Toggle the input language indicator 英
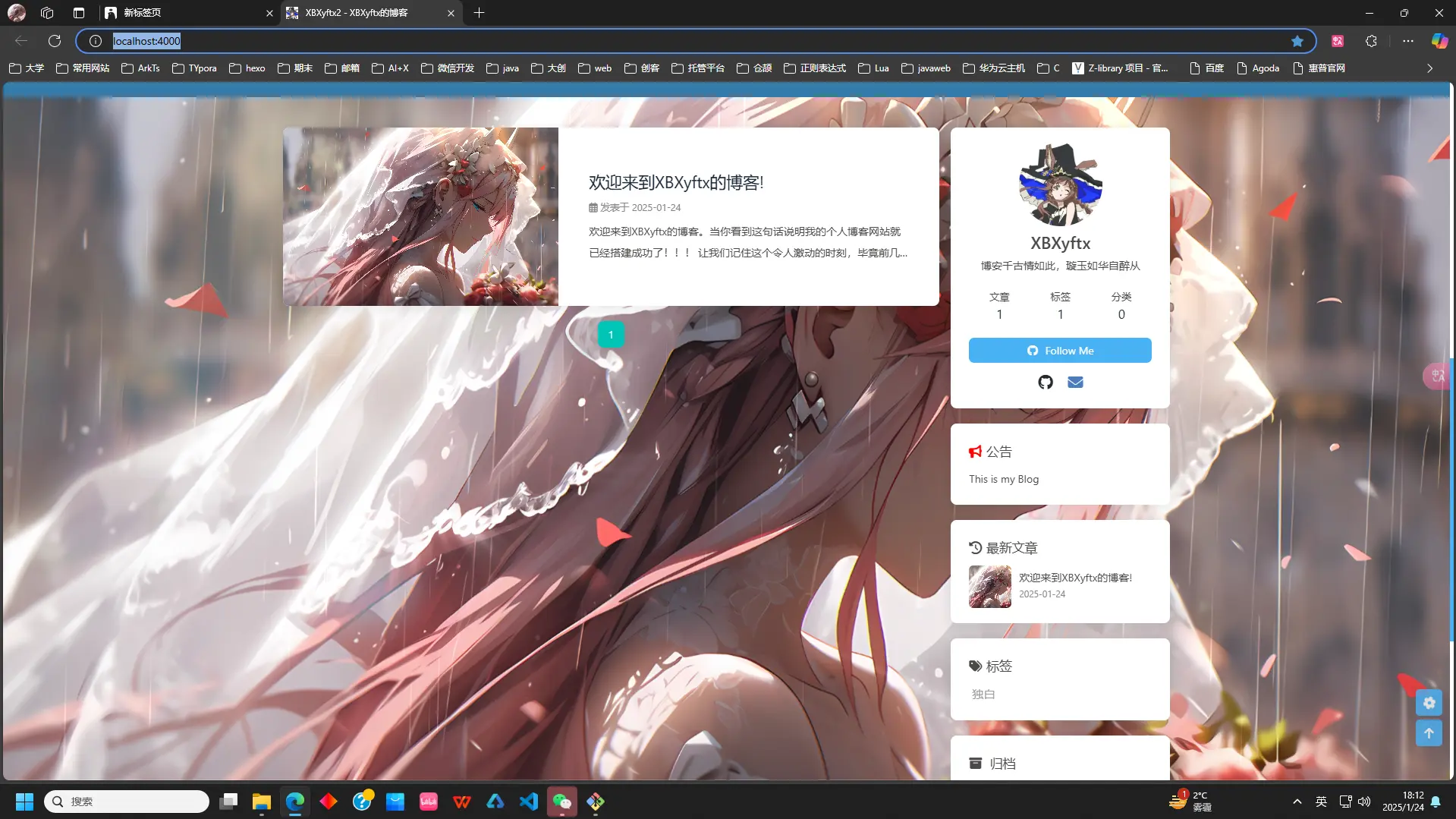Screen dimensions: 1456x819 [x=1321, y=802]
